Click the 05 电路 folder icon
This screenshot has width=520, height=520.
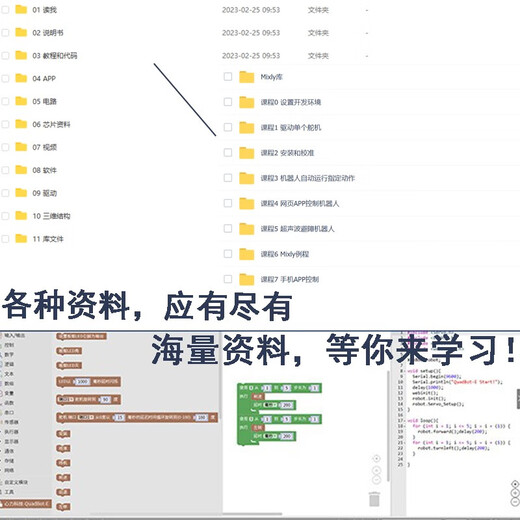point(21,101)
